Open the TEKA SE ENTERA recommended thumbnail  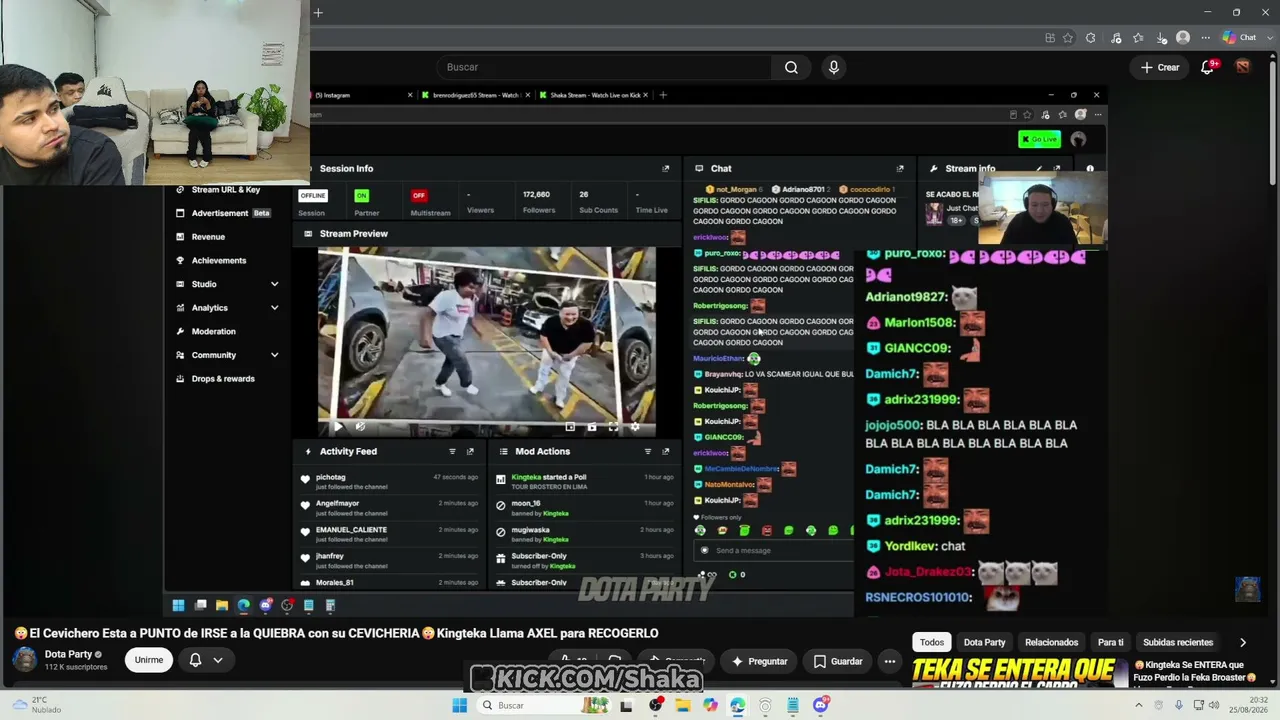[1018, 672]
